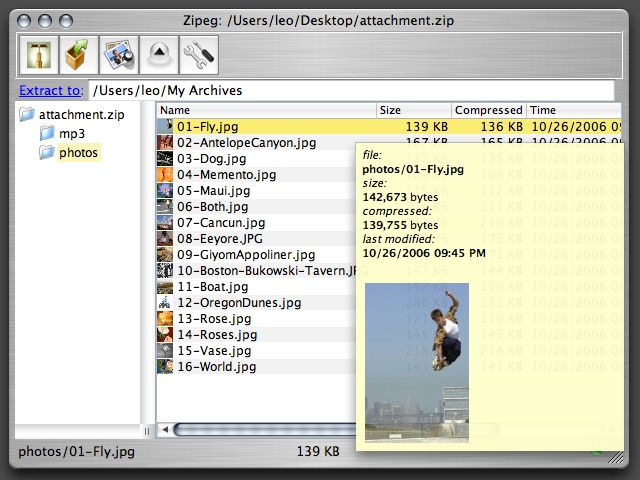Image resolution: width=640 pixels, height=480 pixels.
Task: Select 03-Dog.jpg in the list
Action: (211, 159)
